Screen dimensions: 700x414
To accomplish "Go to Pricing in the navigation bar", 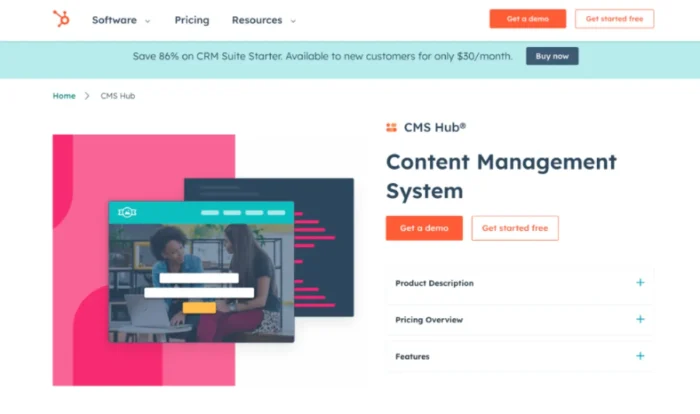I will tap(191, 20).
